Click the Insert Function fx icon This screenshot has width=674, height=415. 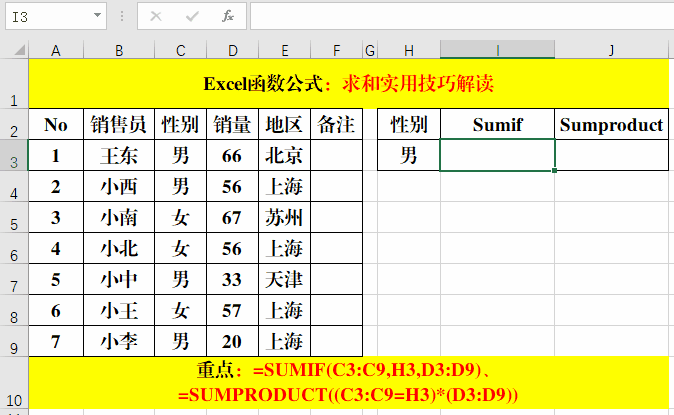pyautogui.click(x=228, y=16)
